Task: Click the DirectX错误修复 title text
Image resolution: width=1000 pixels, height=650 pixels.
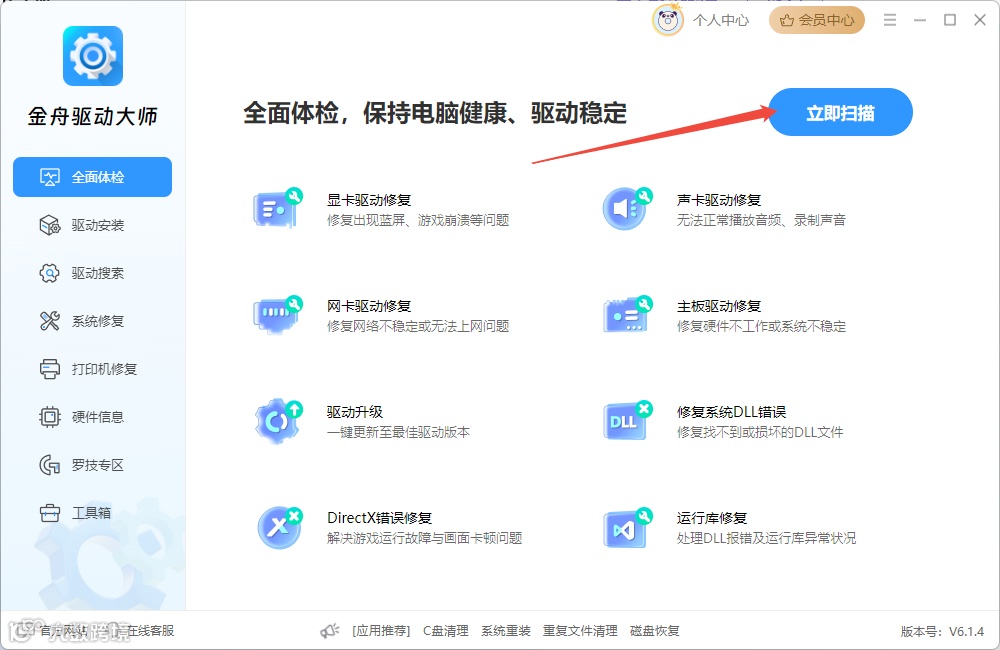Action: click(379, 518)
